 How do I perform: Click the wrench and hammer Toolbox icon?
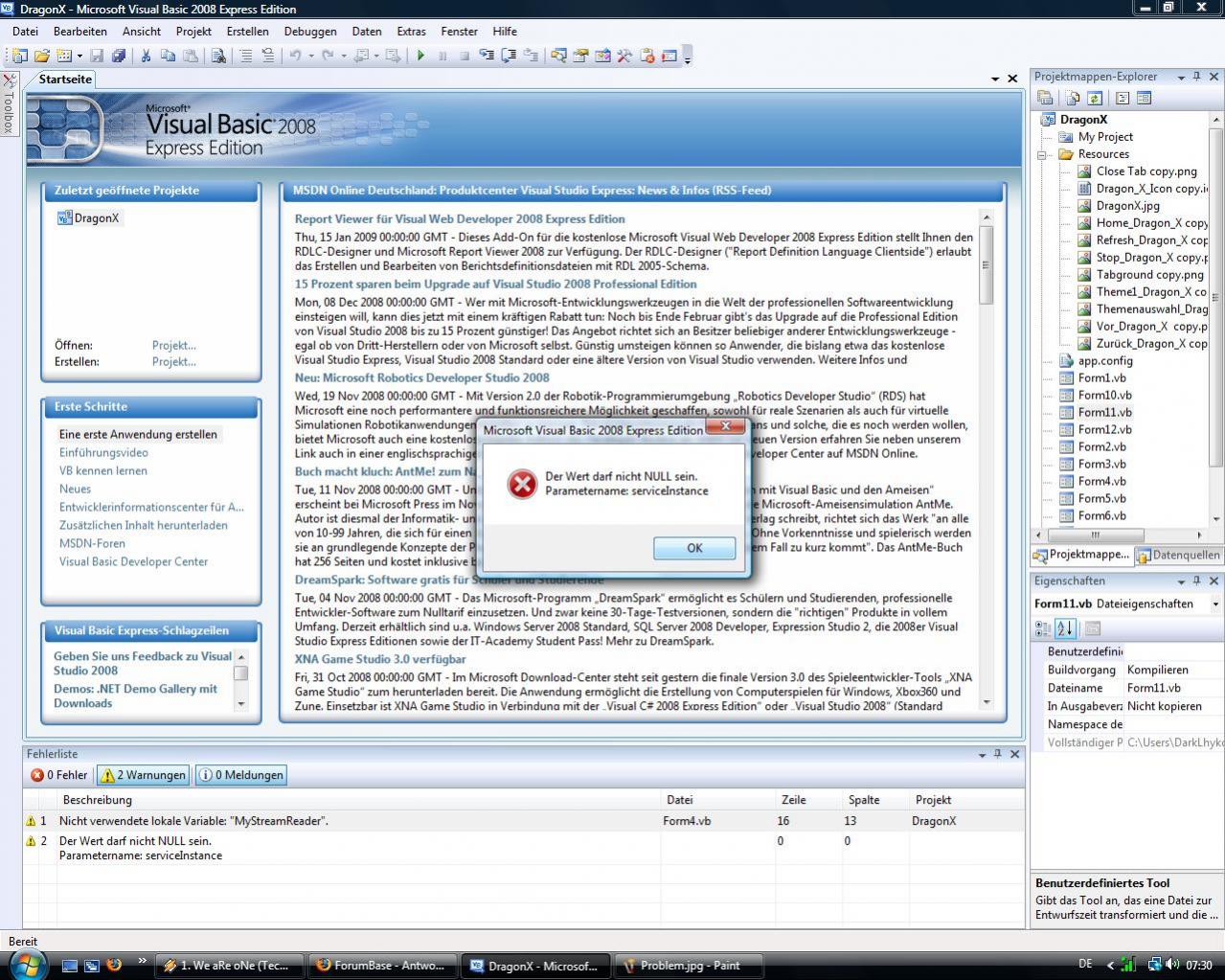coord(624,56)
